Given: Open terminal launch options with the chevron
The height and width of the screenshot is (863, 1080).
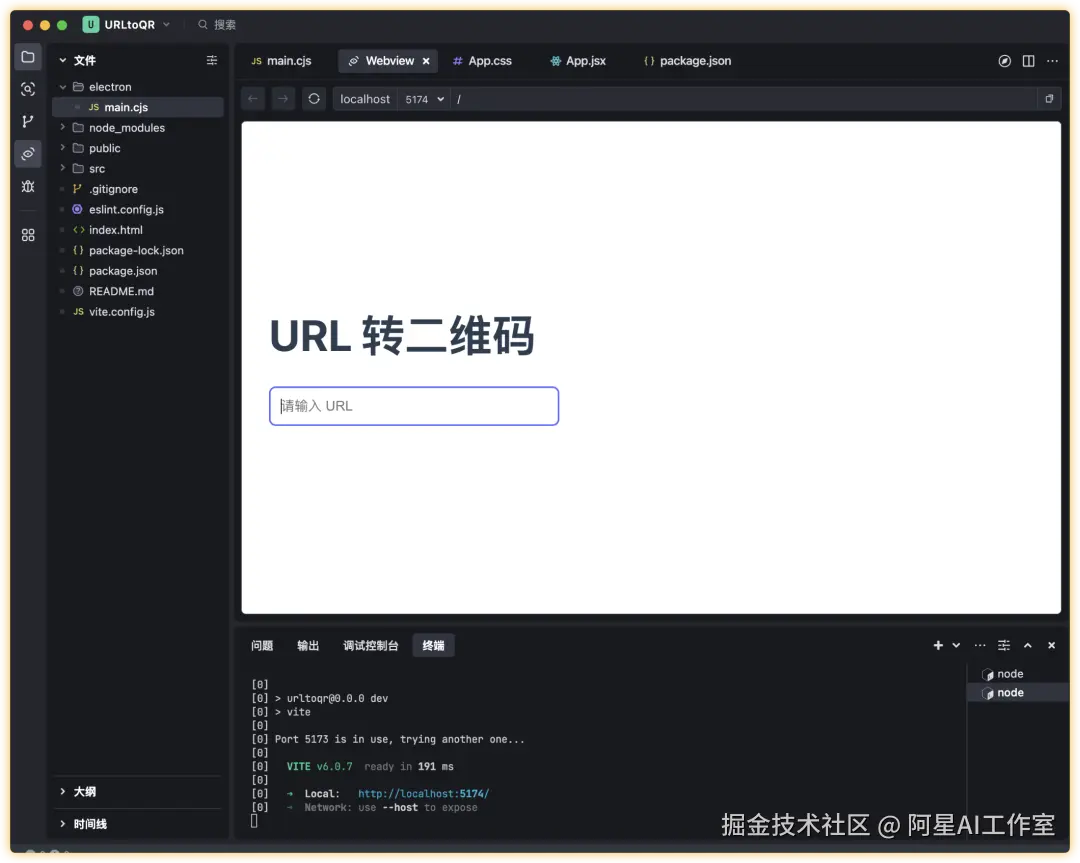Looking at the screenshot, I should [954, 645].
